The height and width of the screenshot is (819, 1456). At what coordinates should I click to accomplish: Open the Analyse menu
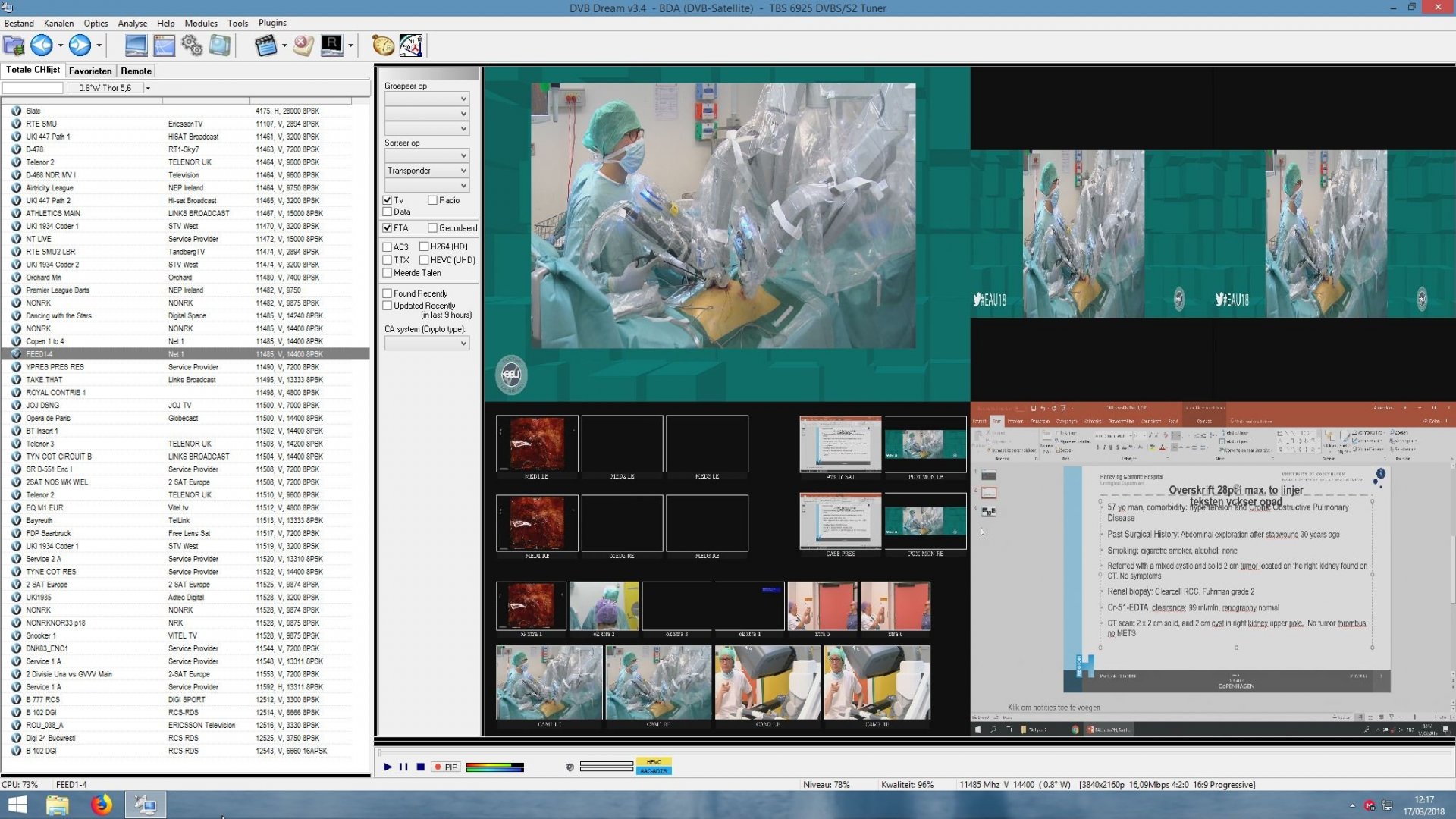pos(132,23)
